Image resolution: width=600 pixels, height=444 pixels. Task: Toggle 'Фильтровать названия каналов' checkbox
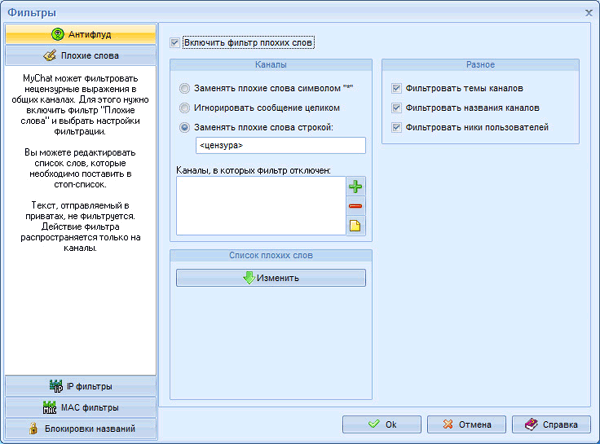pyautogui.click(x=396, y=108)
